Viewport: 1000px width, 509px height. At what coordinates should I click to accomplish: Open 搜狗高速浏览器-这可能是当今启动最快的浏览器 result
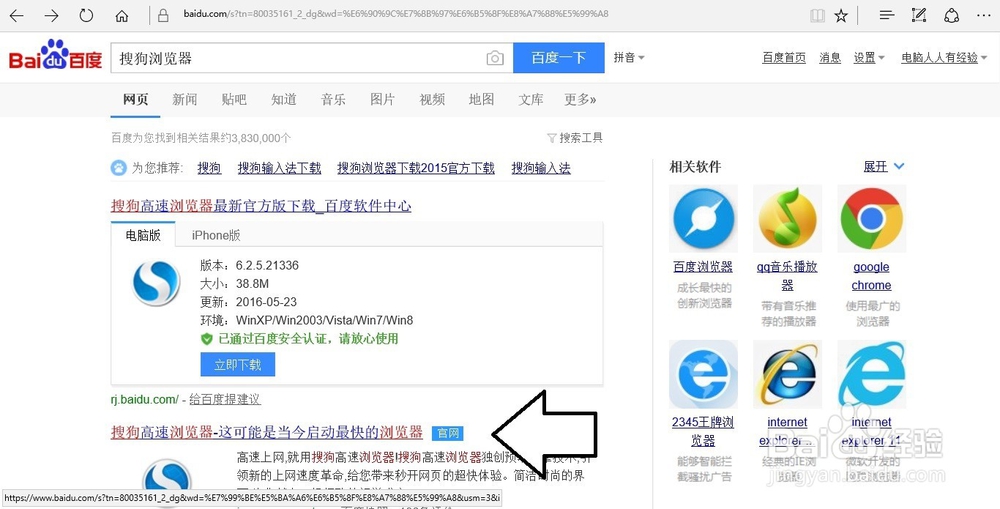click(267, 432)
